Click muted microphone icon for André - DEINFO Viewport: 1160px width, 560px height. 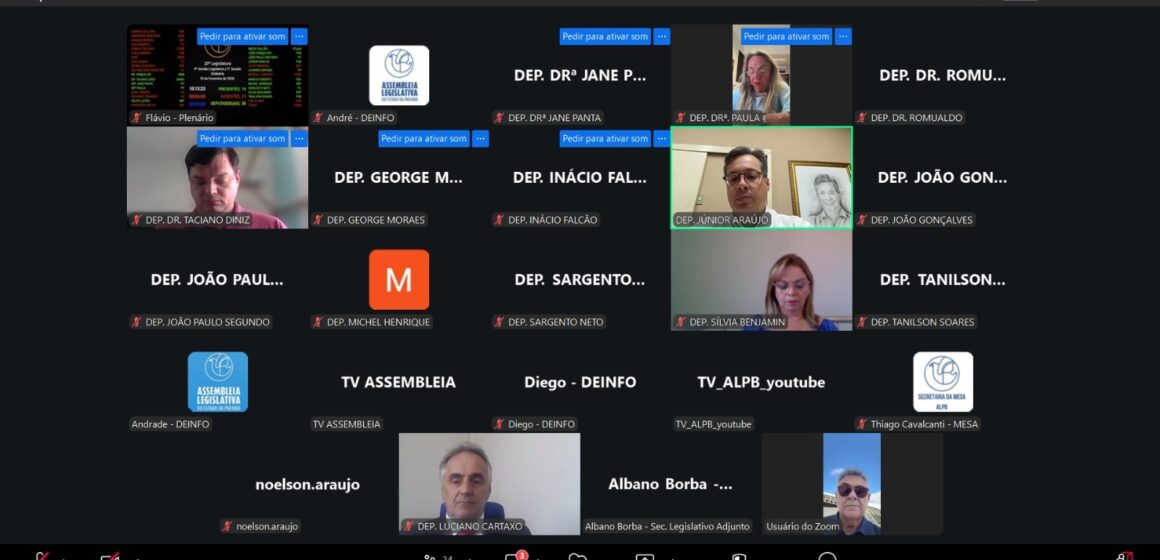318,118
